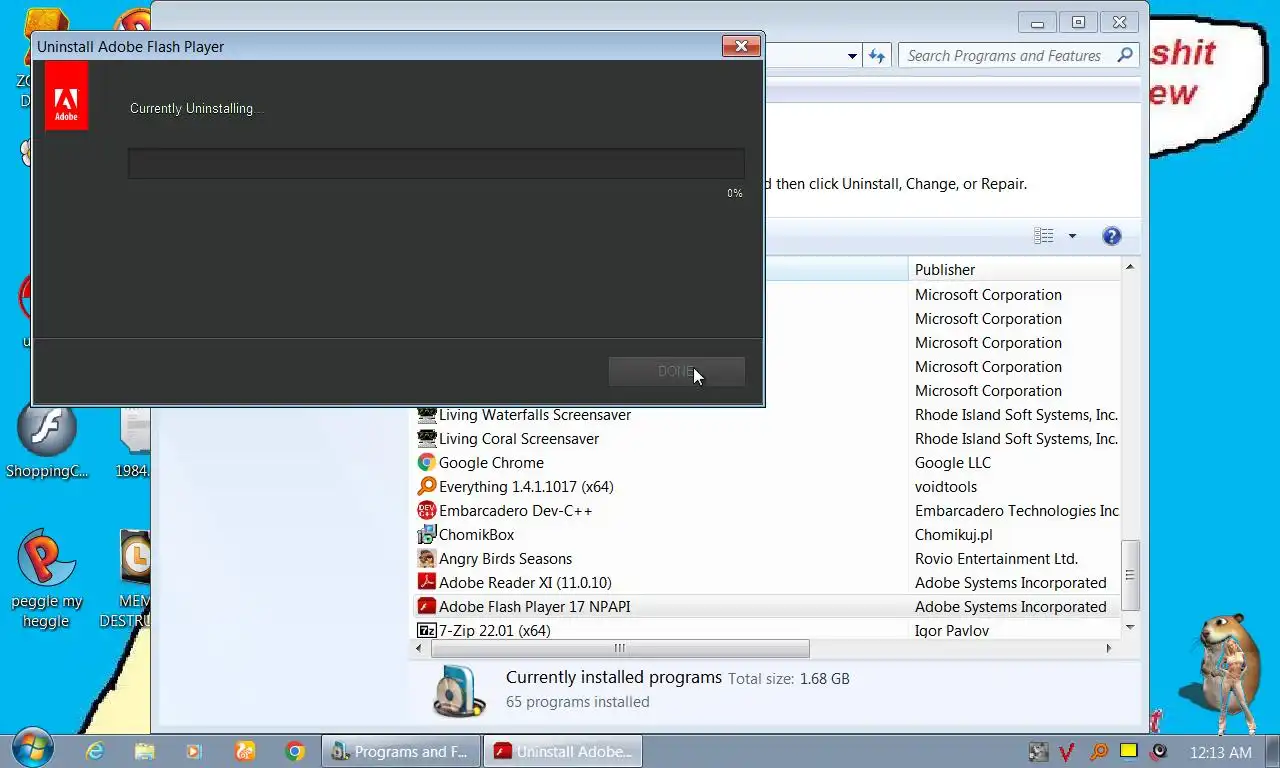Click the 7-Zip 22.01 icon

coord(427,630)
